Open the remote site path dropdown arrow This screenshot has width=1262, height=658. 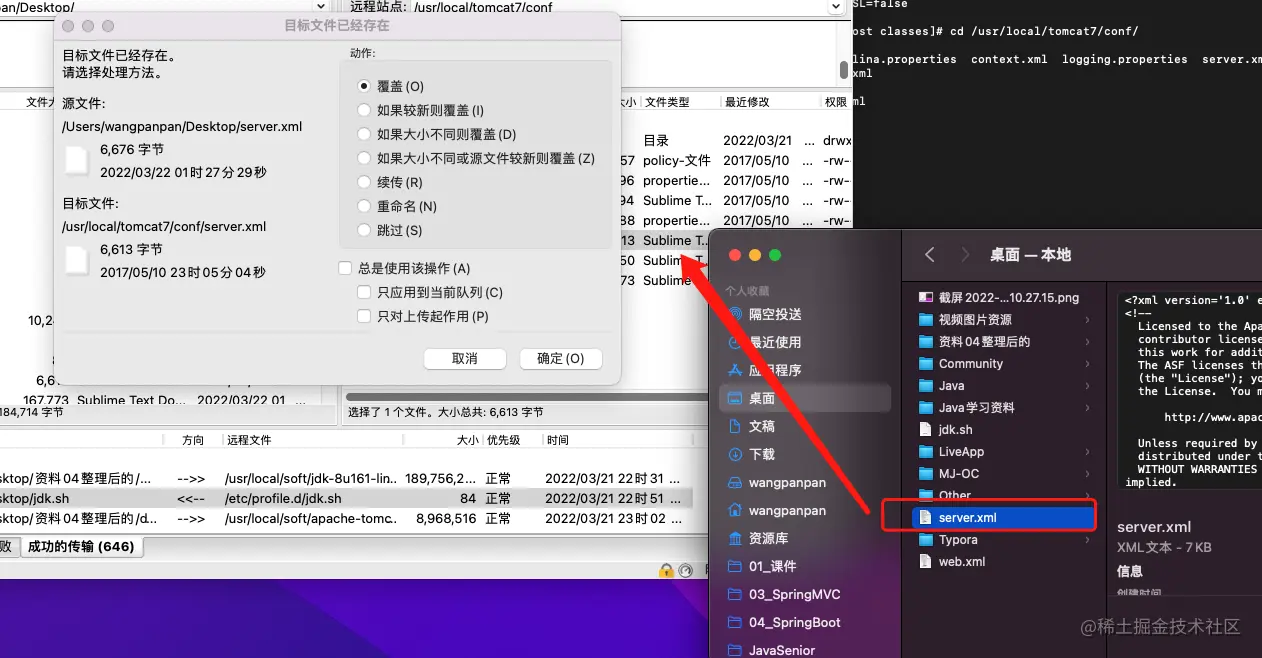(x=836, y=7)
